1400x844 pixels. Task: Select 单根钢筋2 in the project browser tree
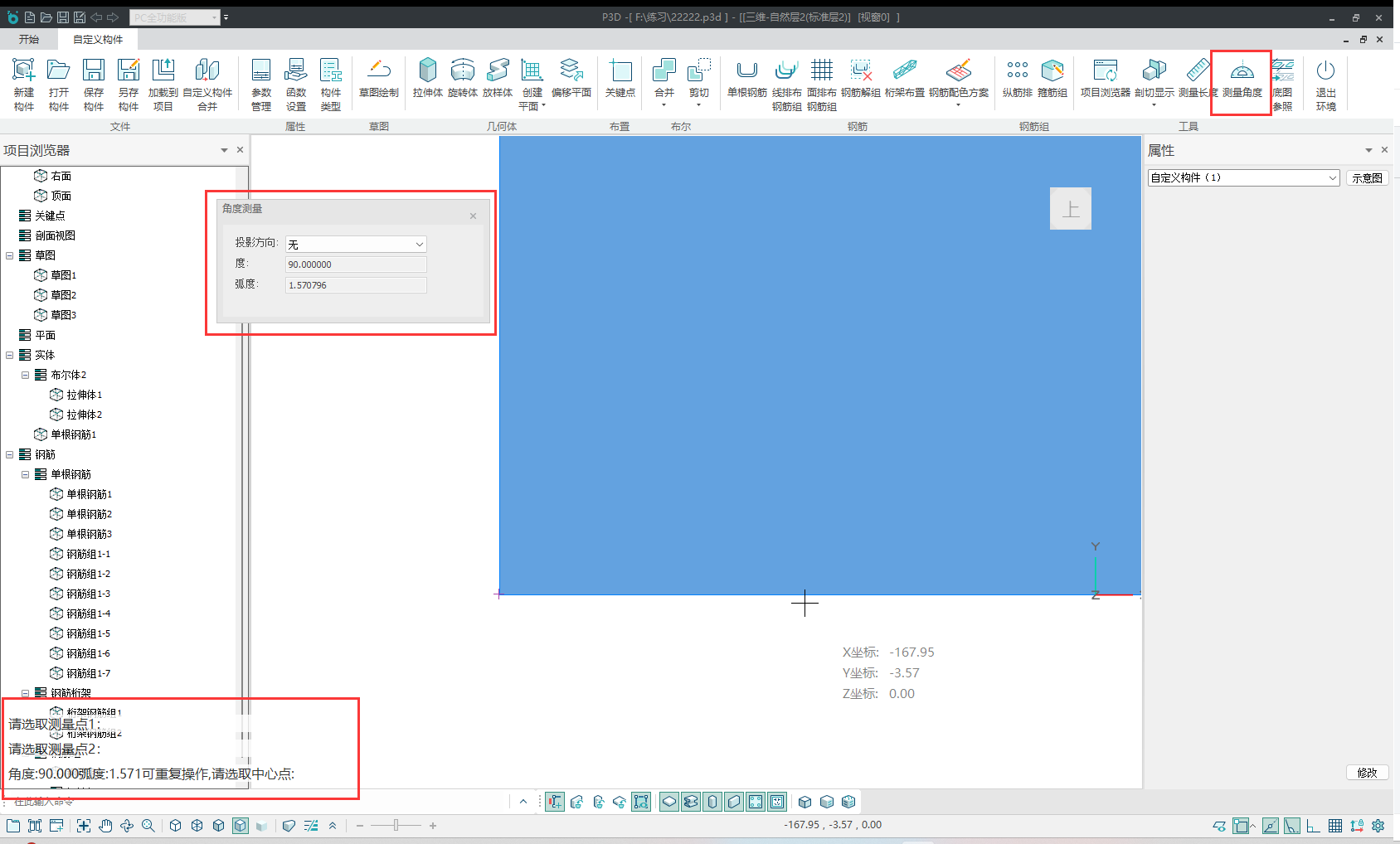pos(89,514)
